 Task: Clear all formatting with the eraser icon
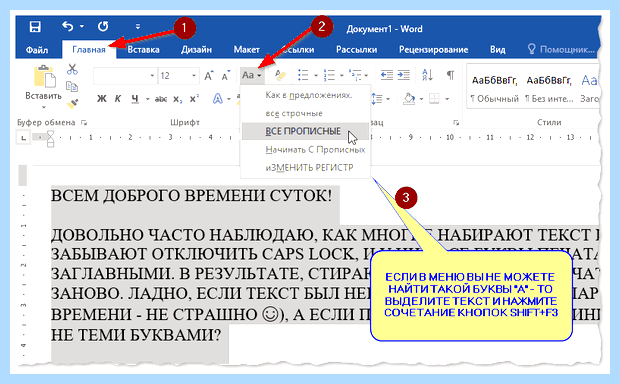[x=280, y=75]
